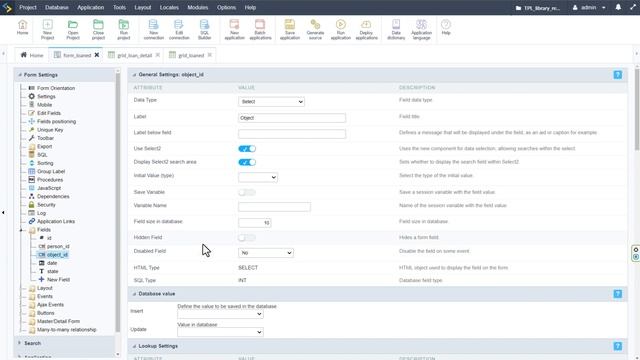
Task: Create a New Project from toolbar
Action: pos(47,30)
